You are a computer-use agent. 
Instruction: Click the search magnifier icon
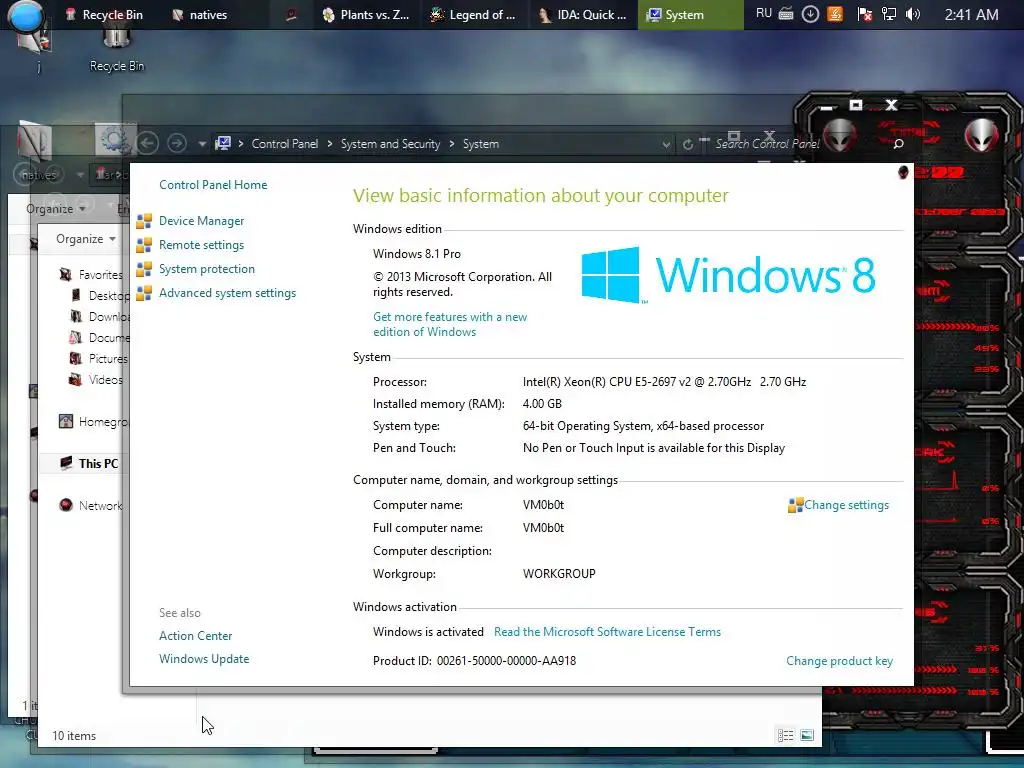(x=899, y=144)
